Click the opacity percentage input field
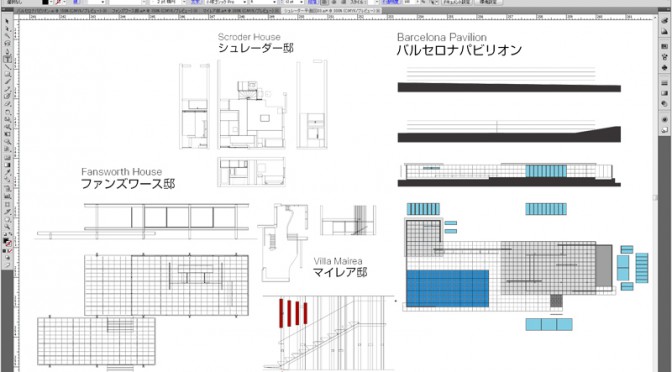 (x=409, y=2)
